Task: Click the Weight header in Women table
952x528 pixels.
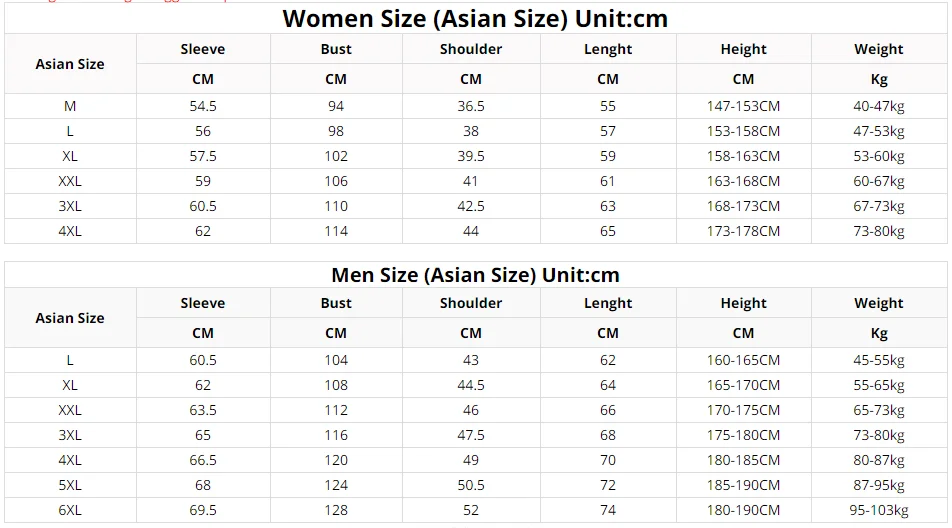Action: (x=878, y=49)
